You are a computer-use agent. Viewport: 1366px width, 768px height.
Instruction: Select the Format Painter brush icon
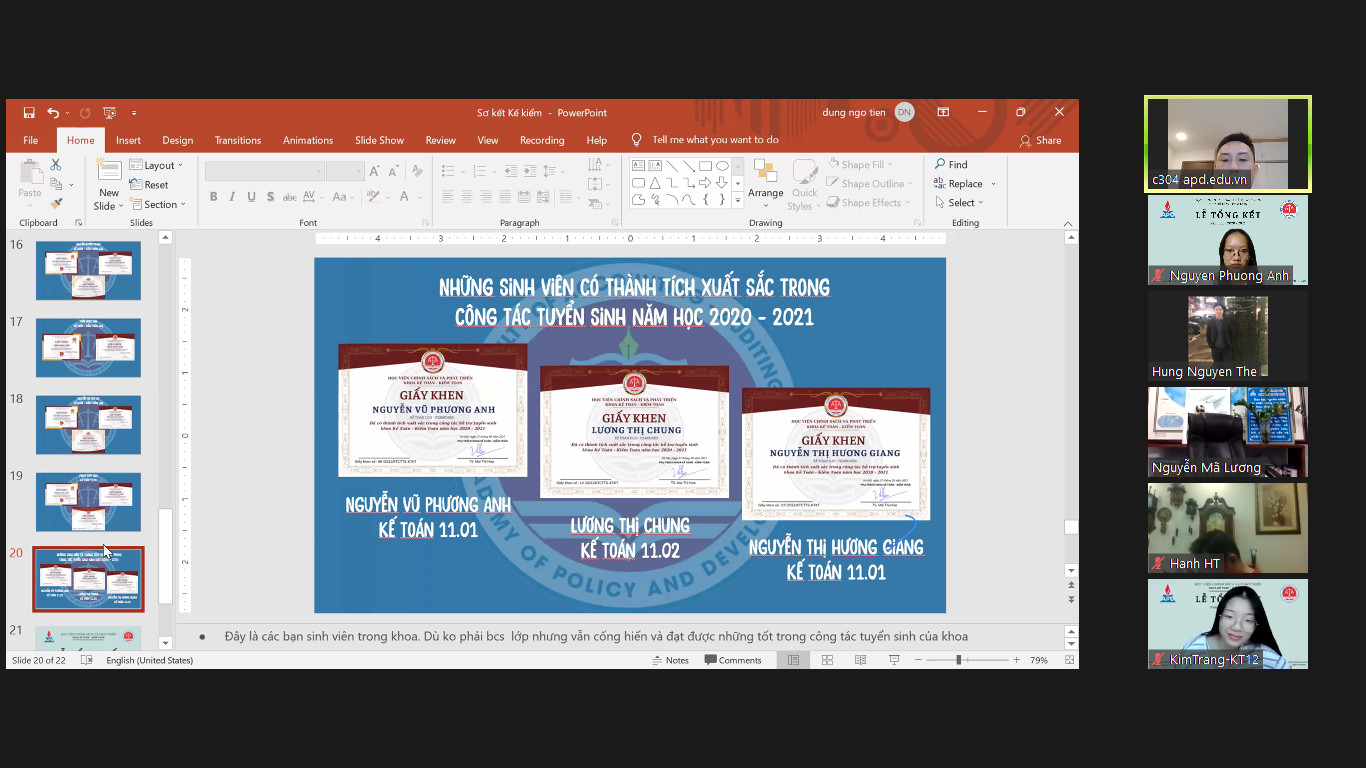click(x=56, y=203)
